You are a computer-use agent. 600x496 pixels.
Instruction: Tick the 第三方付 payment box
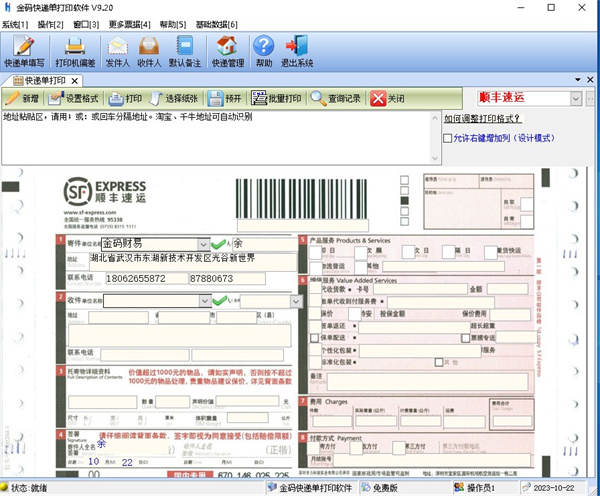click(399, 448)
